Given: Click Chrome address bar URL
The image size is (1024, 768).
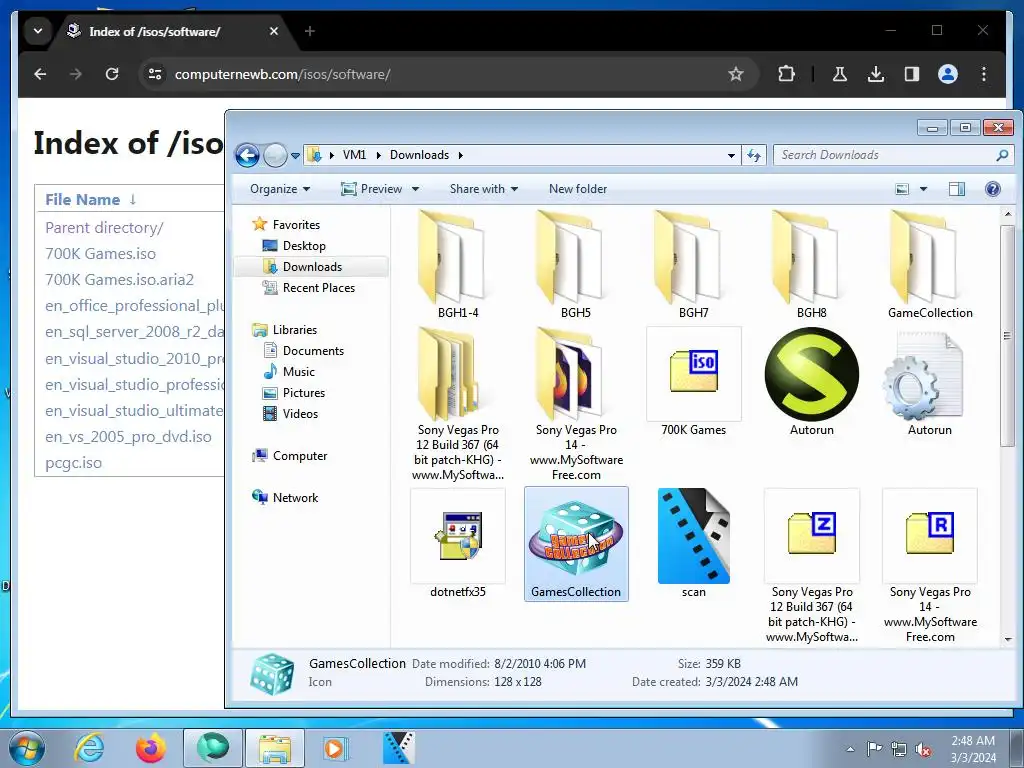Looking at the screenshot, I should tap(282, 74).
